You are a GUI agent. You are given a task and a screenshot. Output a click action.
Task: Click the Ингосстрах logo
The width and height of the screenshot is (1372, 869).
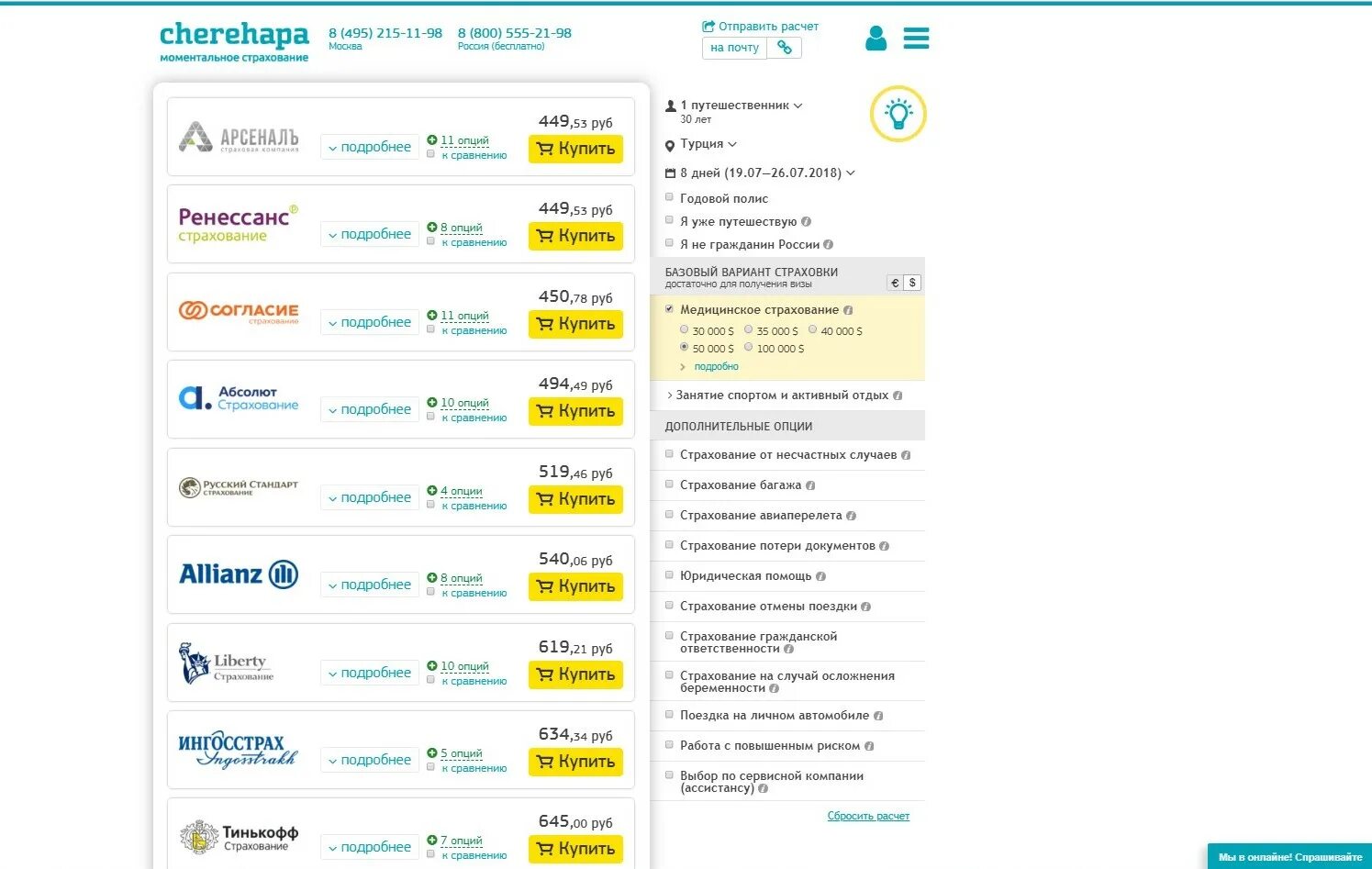[x=239, y=750]
